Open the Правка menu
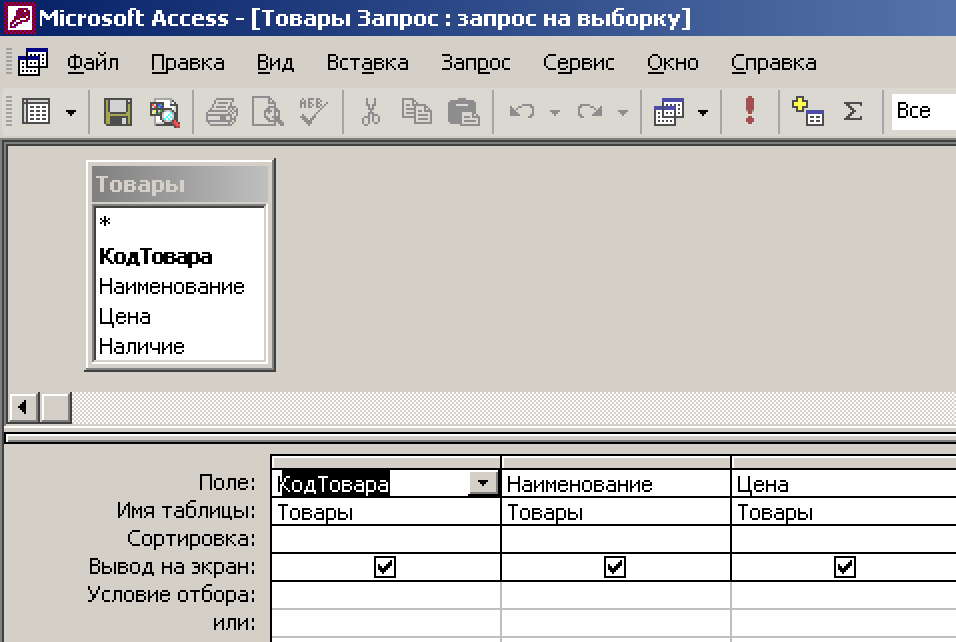This screenshot has width=956, height=642. coord(188,63)
